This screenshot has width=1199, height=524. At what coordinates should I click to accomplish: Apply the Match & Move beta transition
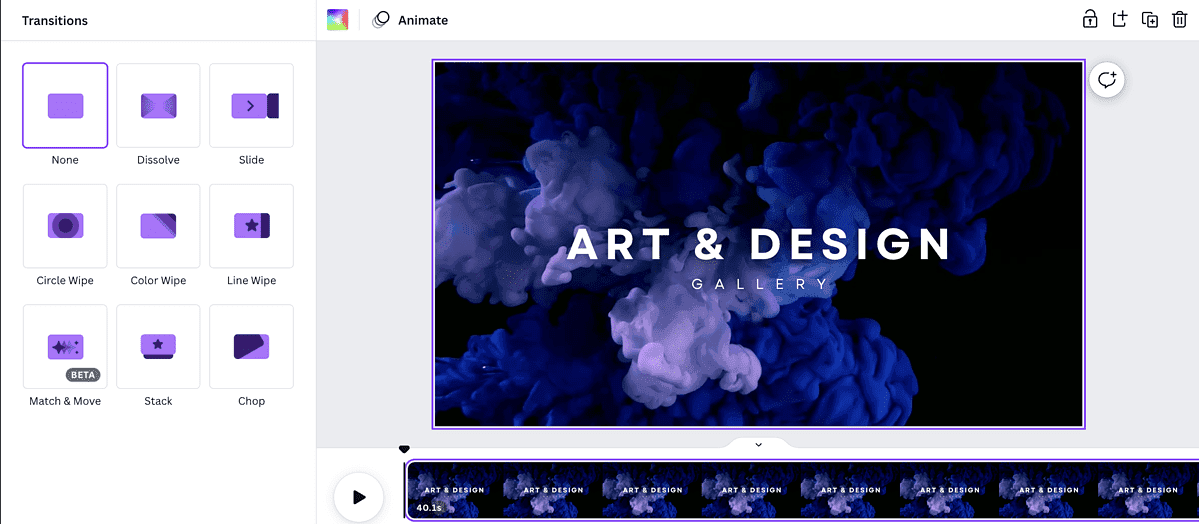65,346
